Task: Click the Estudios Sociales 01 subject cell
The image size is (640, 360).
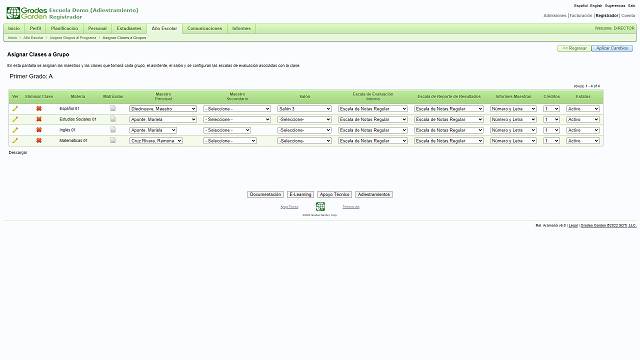Action: coord(78,120)
